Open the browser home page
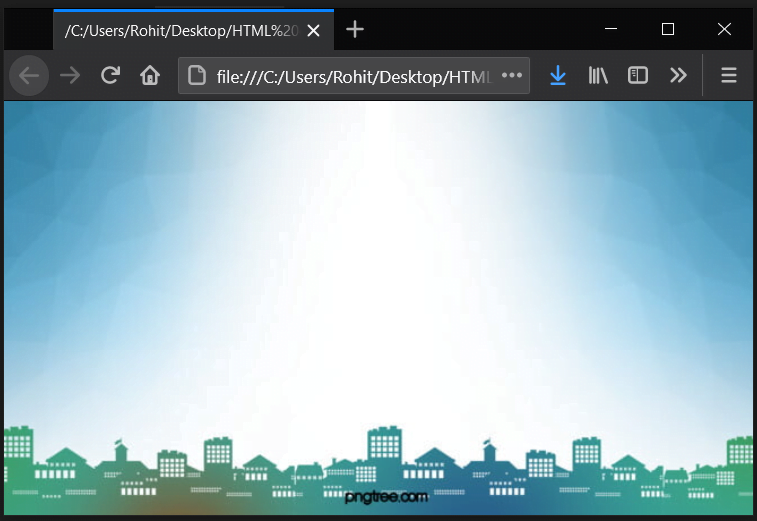 click(150, 75)
